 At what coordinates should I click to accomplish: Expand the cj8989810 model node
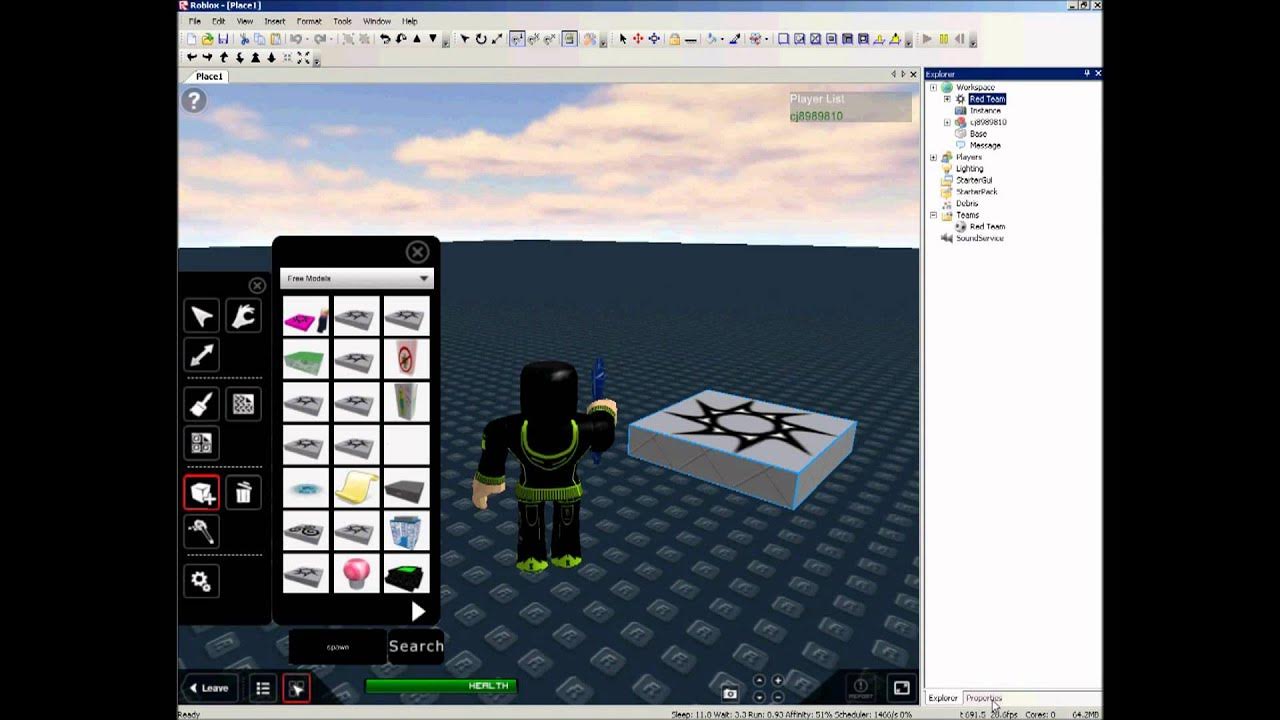coord(947,122)
